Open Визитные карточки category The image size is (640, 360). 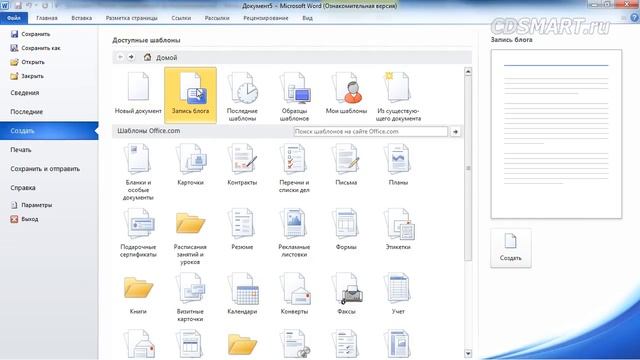pyautogui.click(x=190, y=297)
